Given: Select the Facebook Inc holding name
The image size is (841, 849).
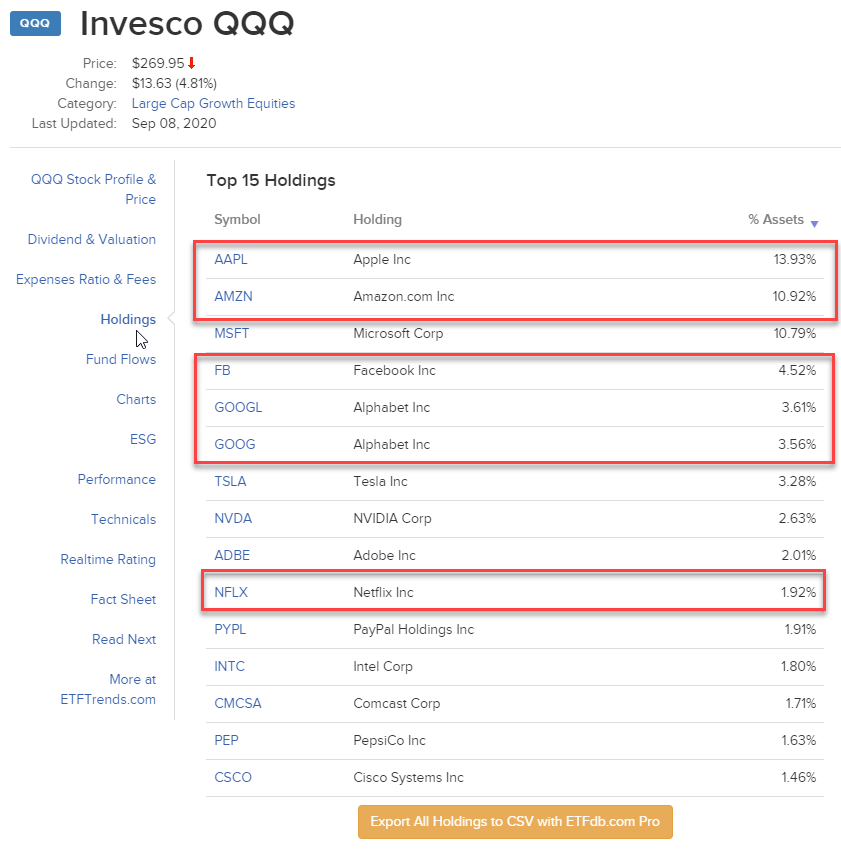Looking at the screenshot, I should [x=394, y=370].
